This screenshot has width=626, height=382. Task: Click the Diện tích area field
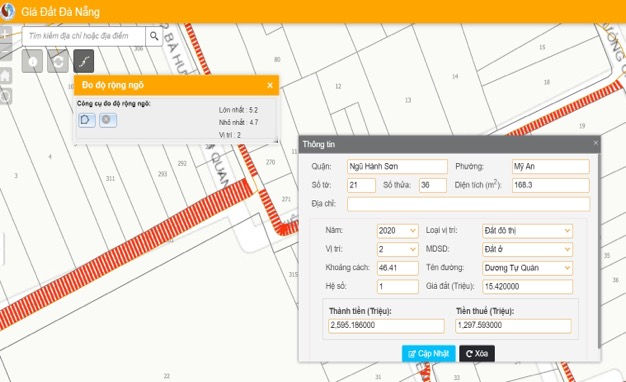(551, 185)
